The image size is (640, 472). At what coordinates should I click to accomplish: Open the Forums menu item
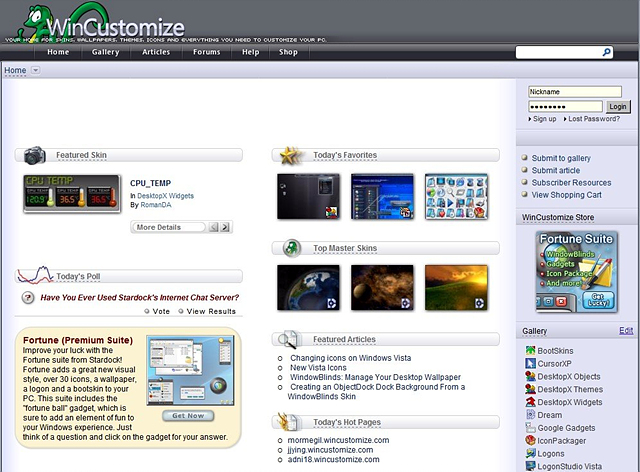click(207, 52)
